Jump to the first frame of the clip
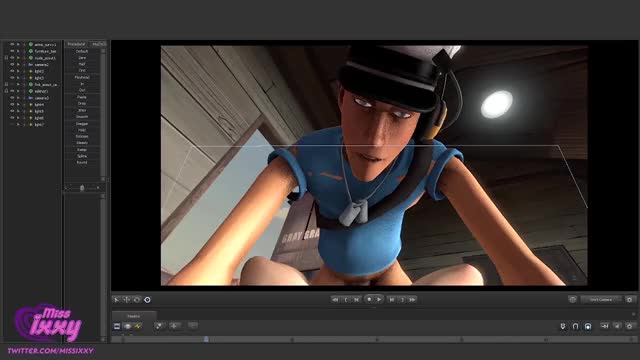Image resolution: width=640 pixels, height=360 pixels. (335, 300)
